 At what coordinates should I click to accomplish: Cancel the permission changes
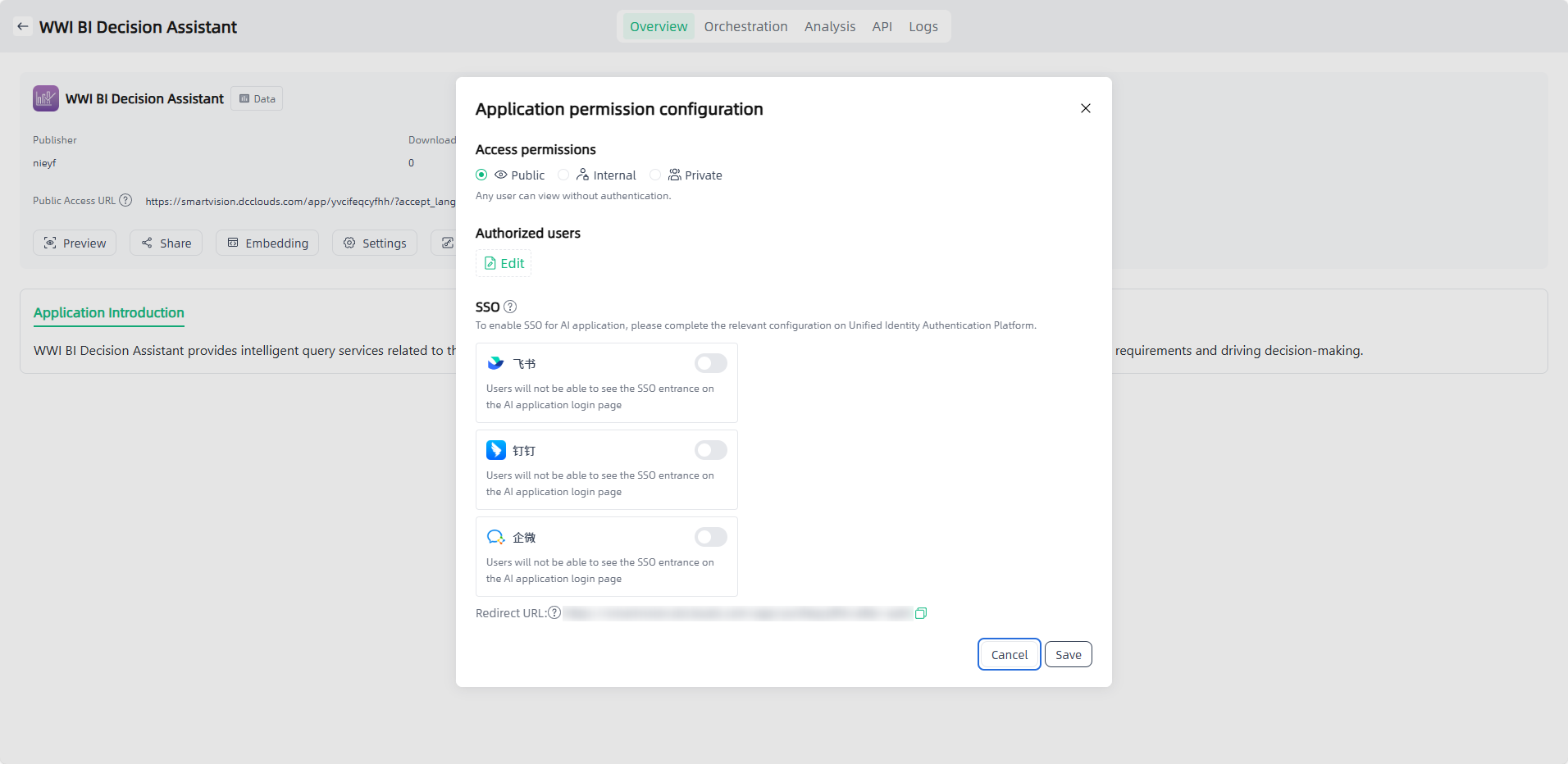(1009, 654)
